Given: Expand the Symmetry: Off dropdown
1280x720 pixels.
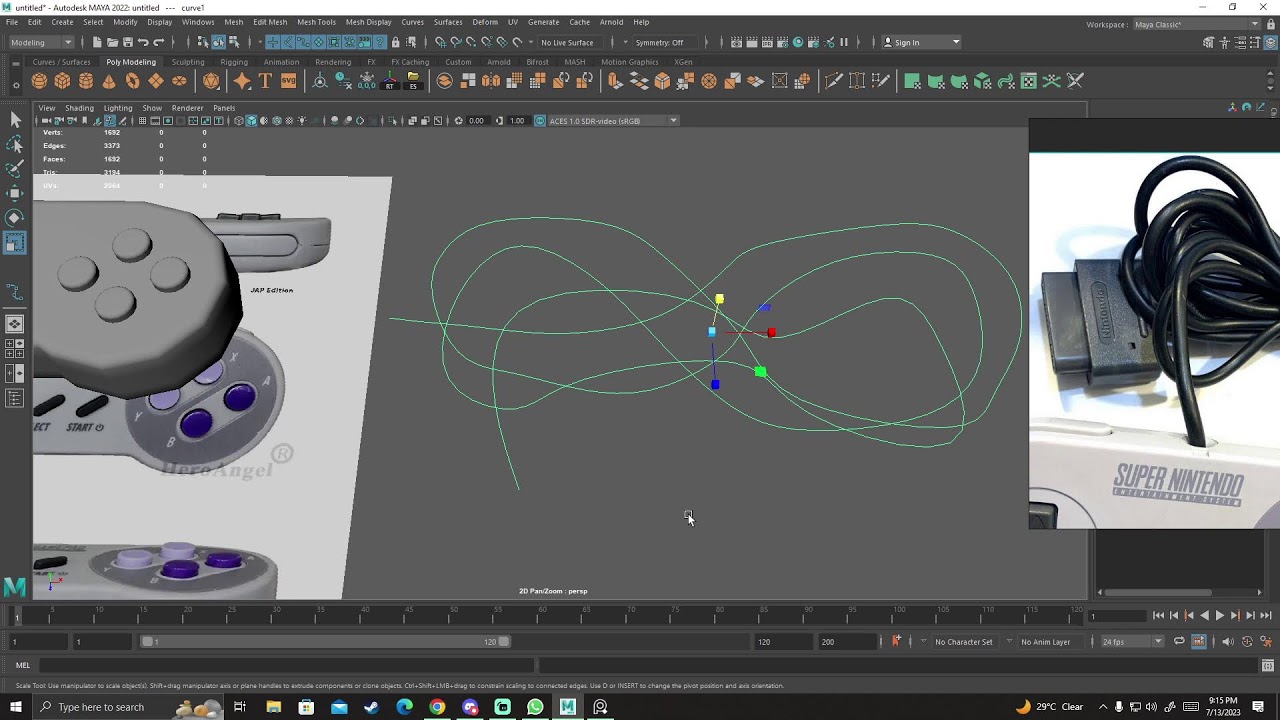Looking at the screenshot, I should (664, 42).
